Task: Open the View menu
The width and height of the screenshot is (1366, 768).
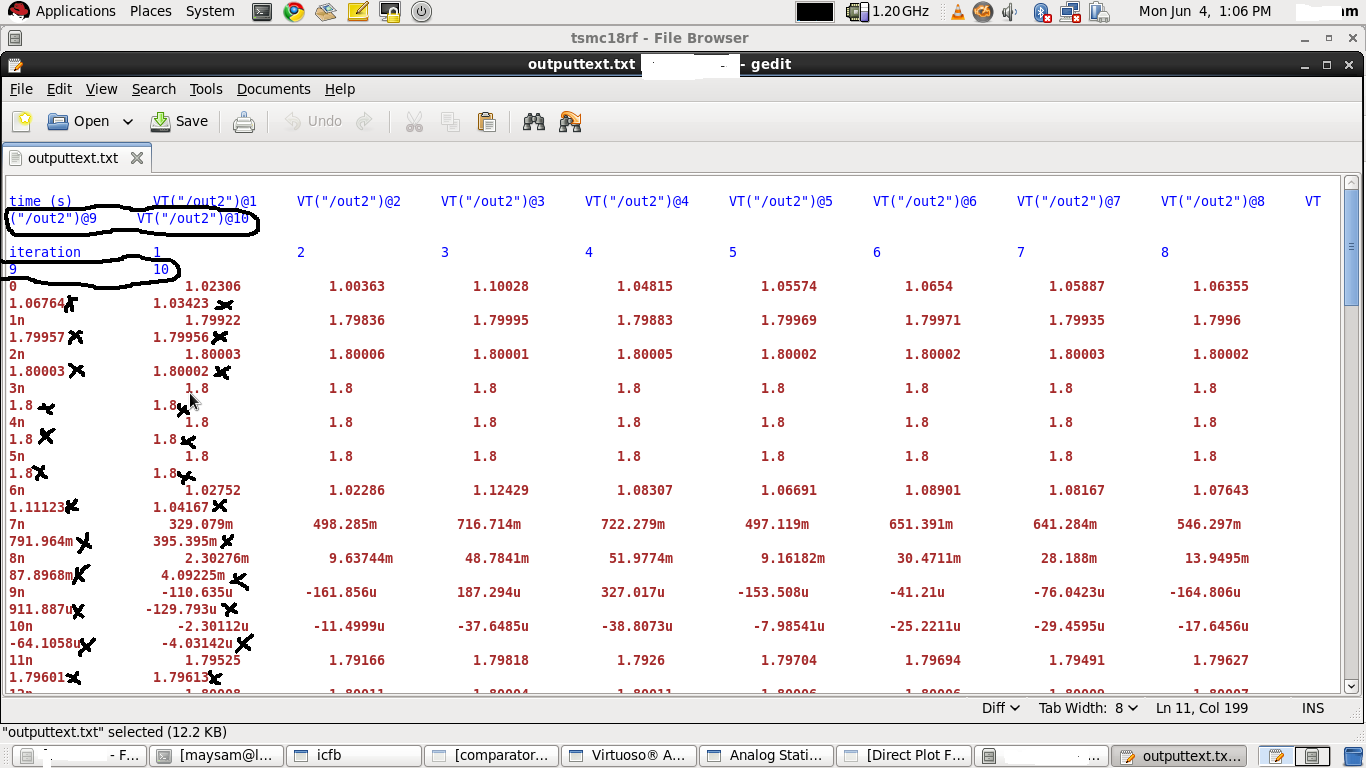Action: [101, 89]
